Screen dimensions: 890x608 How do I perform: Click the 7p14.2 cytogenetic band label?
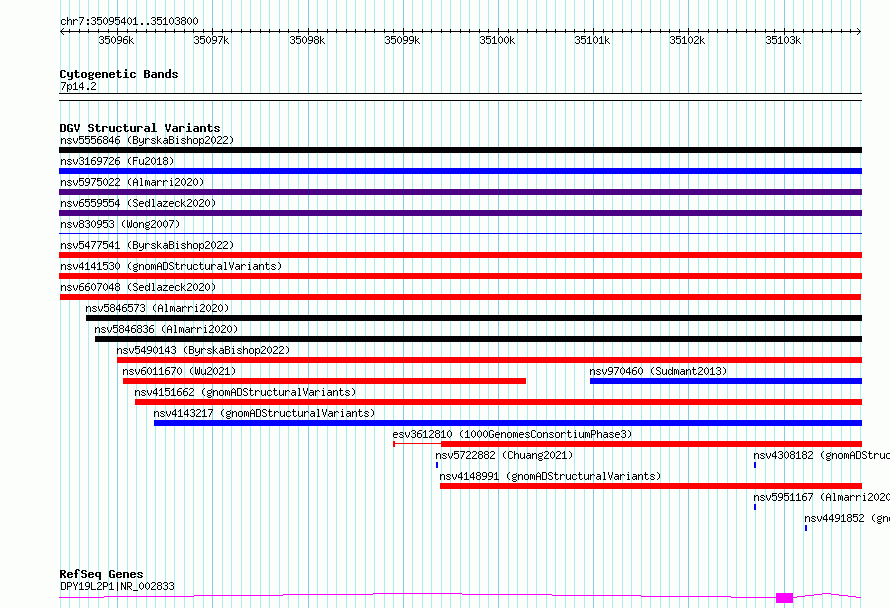pyautogui.click(x=78, y=87)
